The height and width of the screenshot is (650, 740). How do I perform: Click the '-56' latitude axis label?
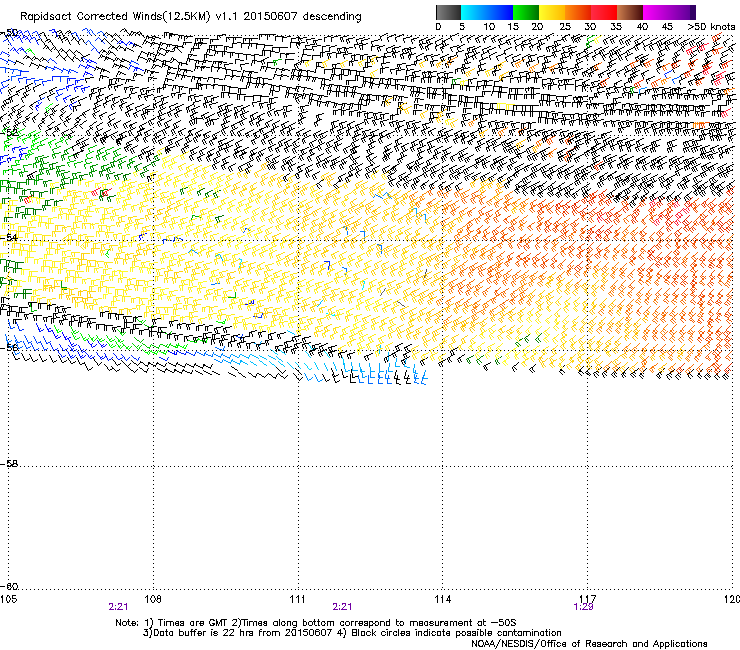[x=9, y=348]
